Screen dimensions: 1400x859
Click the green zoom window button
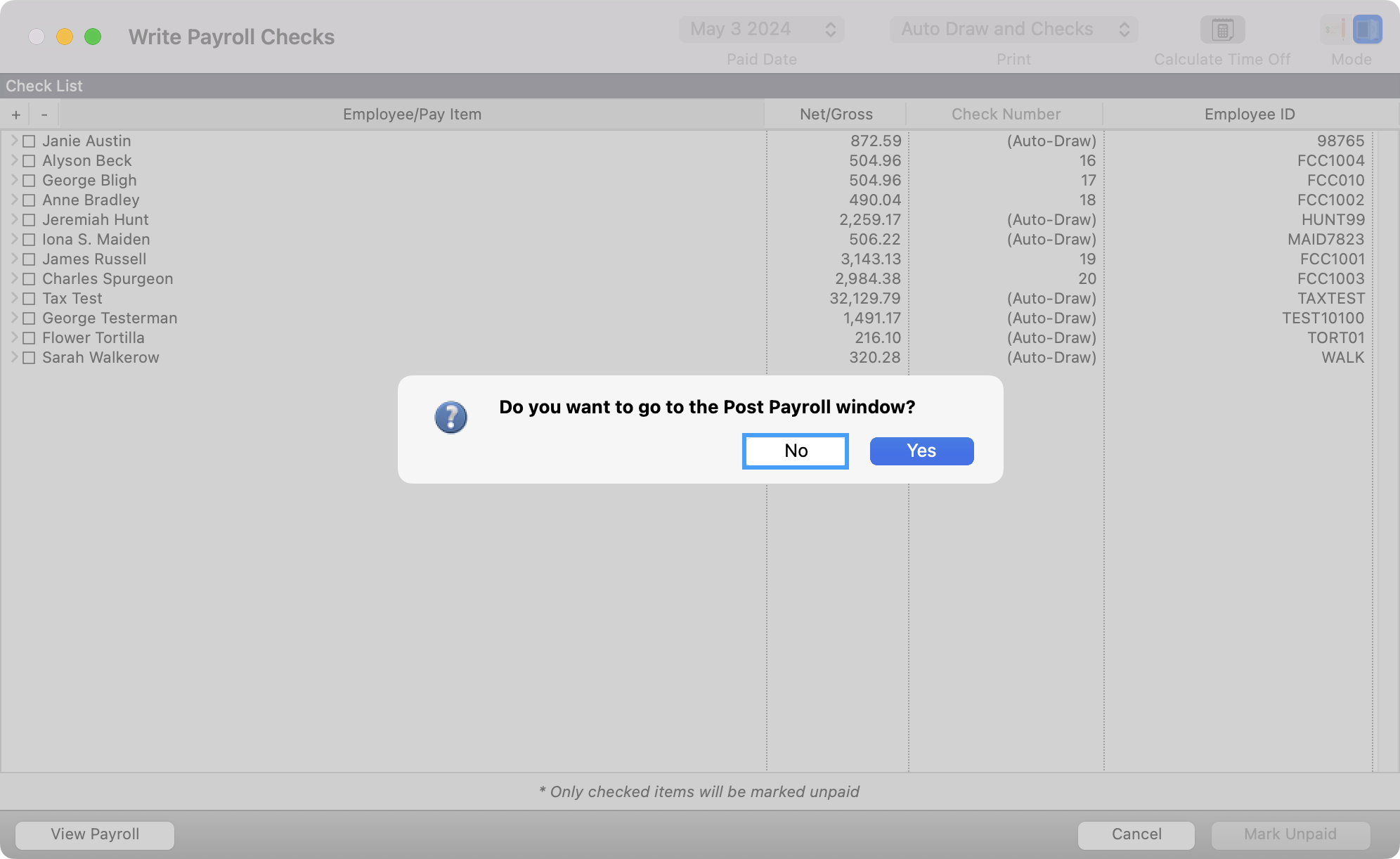93,37
